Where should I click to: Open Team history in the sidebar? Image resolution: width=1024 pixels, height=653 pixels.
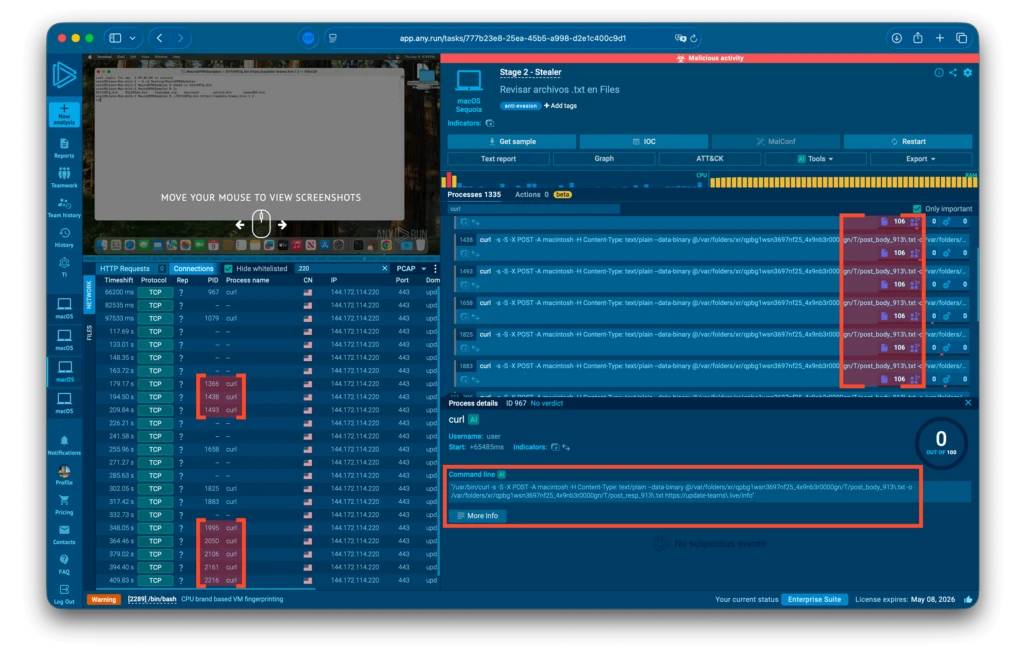(64, 207)
